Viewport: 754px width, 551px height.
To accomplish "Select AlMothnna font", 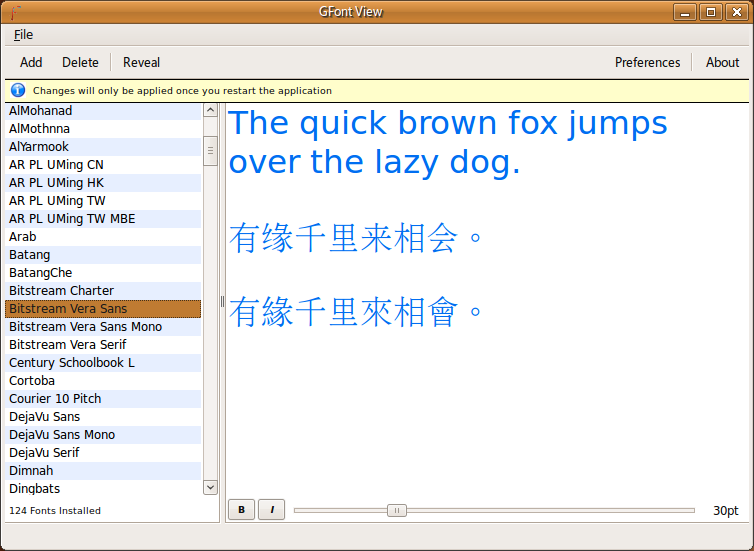I will click(x=103, y=129).
